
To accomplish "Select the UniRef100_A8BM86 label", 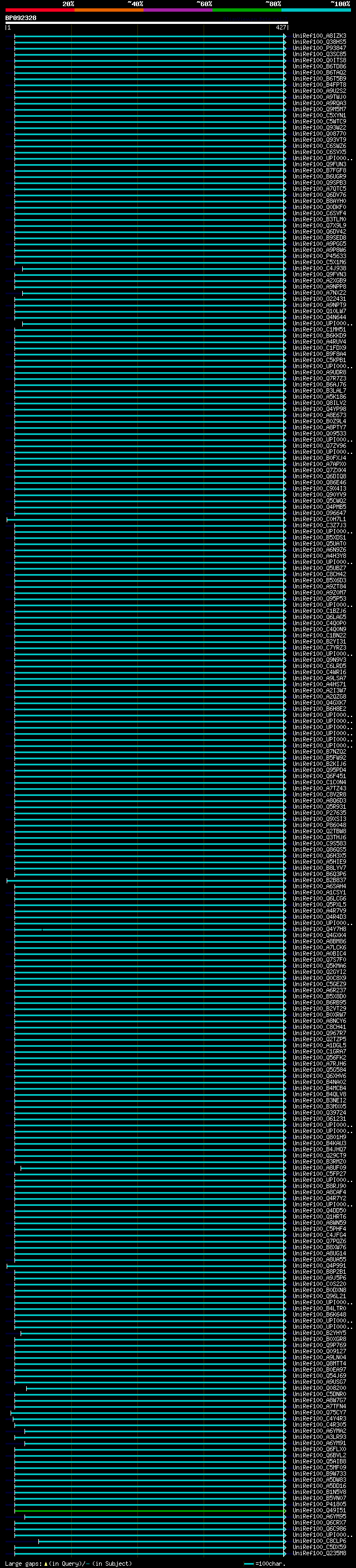I will click(x=319, y=941).
